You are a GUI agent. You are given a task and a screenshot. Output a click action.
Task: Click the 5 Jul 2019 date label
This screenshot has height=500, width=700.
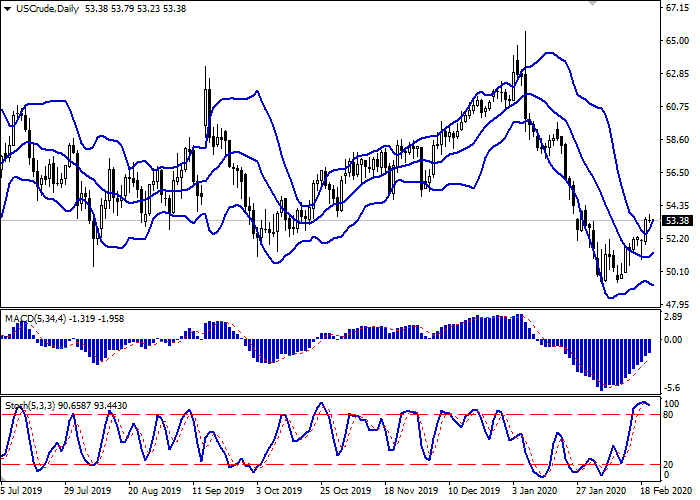point(22,492)
